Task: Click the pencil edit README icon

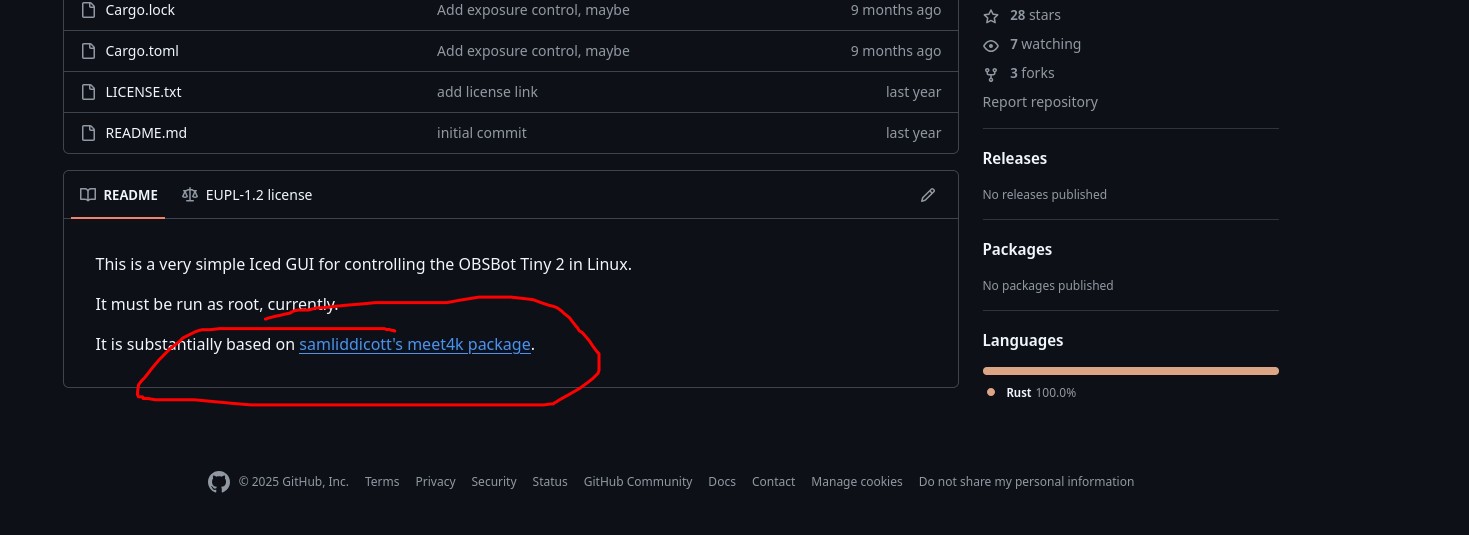Action: tap(928, 195)
